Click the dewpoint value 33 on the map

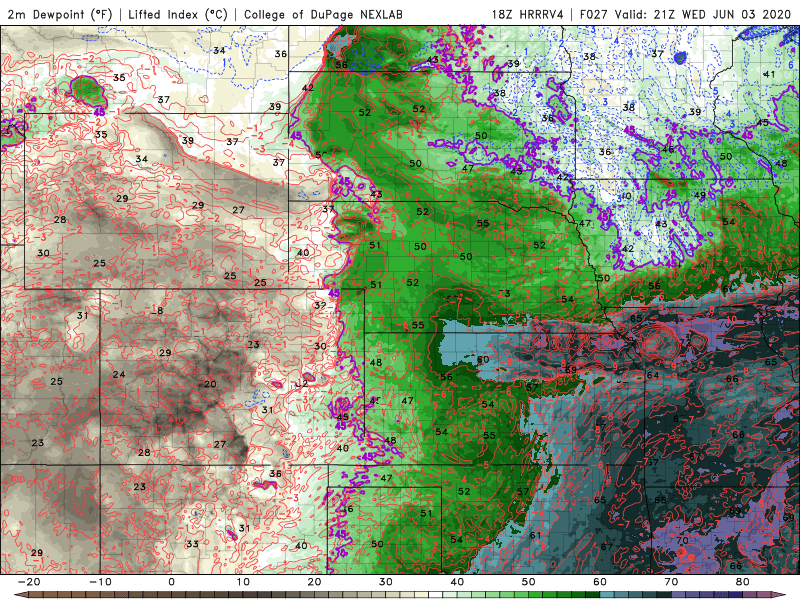click(192, 544)
